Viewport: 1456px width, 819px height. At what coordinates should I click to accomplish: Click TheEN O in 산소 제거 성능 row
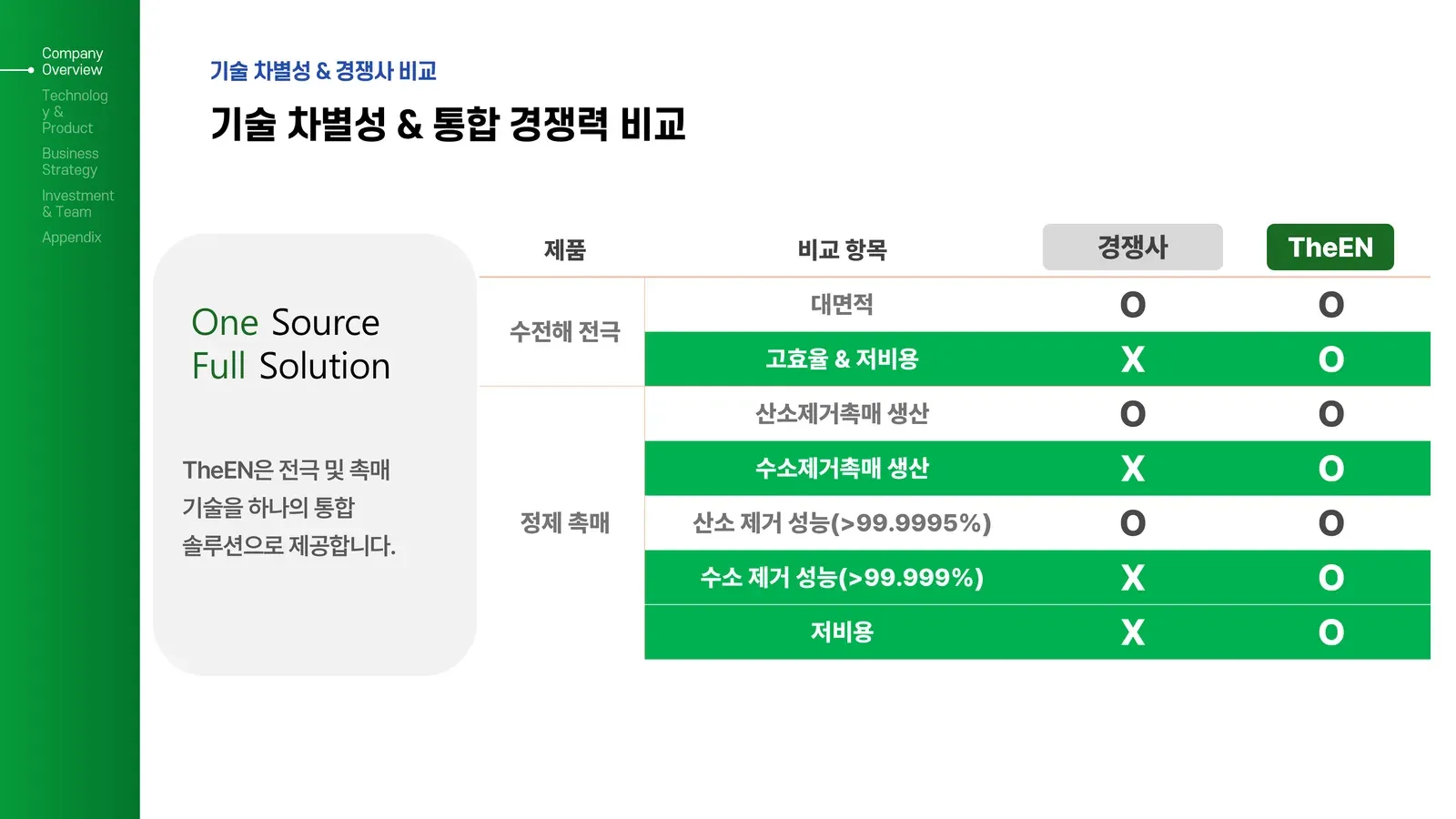tap(1331, 523)
